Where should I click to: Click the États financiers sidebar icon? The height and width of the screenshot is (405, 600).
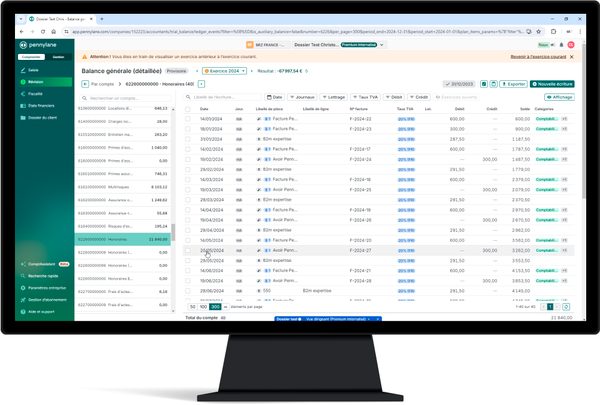[x=23, y=106]
